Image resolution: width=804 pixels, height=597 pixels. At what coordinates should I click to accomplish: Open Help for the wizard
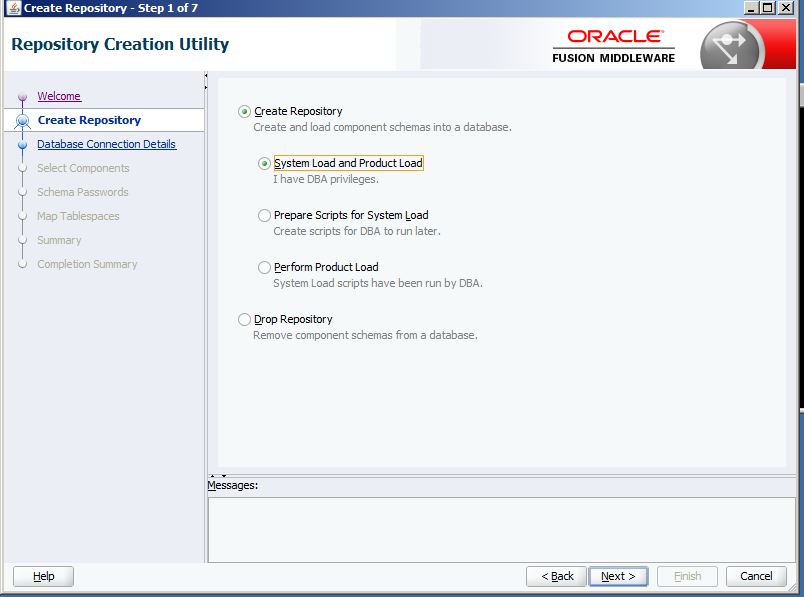click(x=43, y=576)
